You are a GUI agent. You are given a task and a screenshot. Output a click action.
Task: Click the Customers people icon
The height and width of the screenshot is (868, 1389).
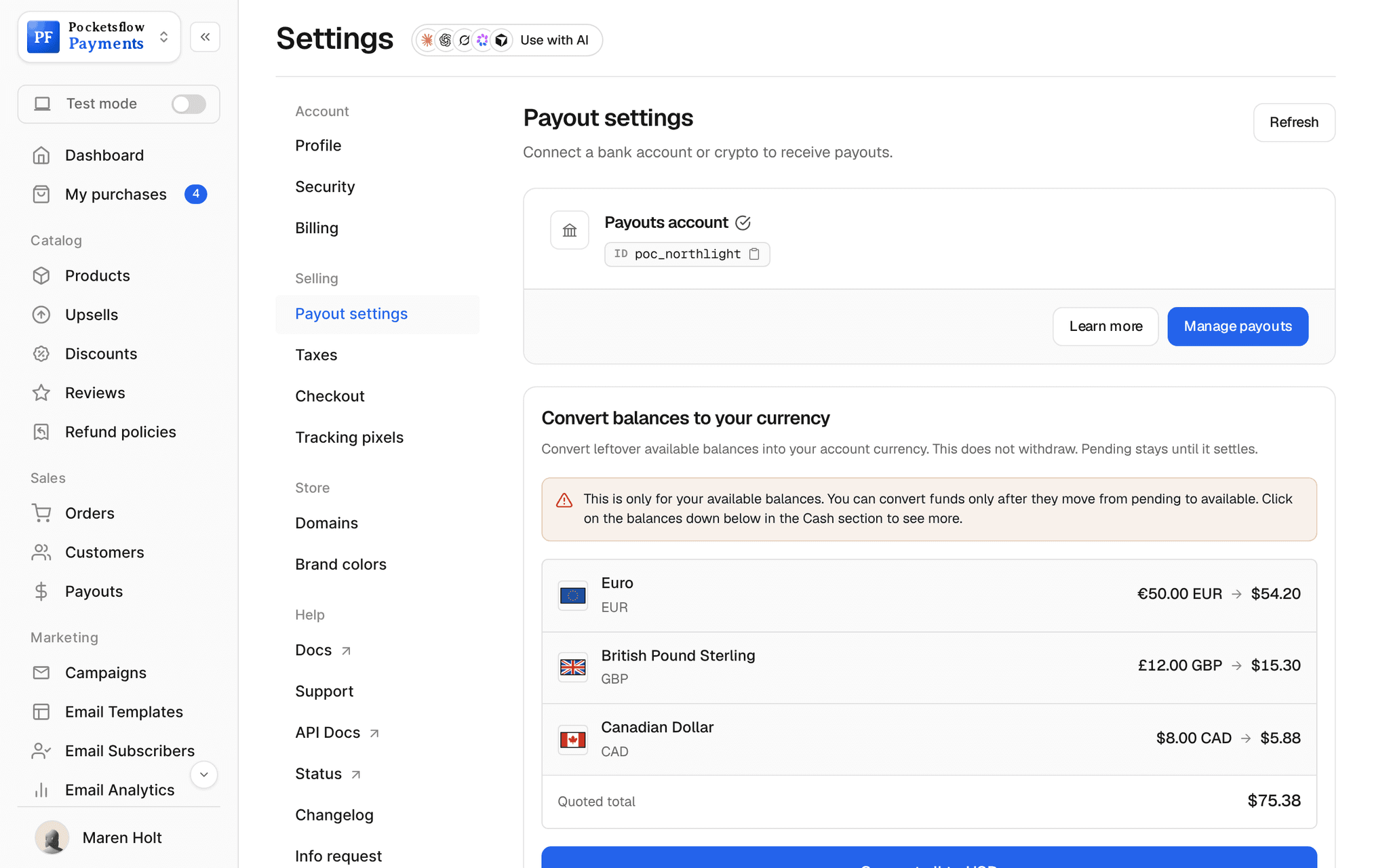pos(41,553)
